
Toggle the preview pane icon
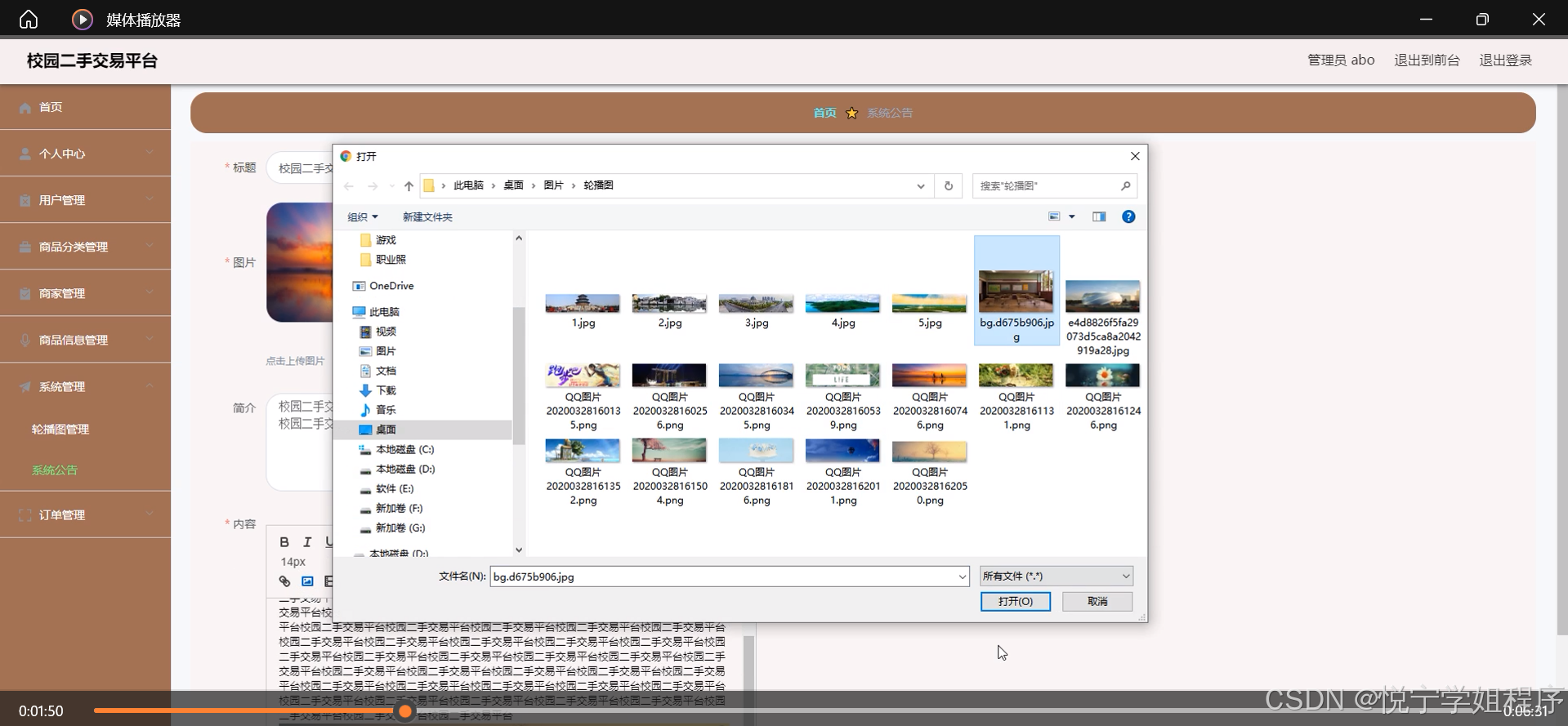pos(1099,216)
